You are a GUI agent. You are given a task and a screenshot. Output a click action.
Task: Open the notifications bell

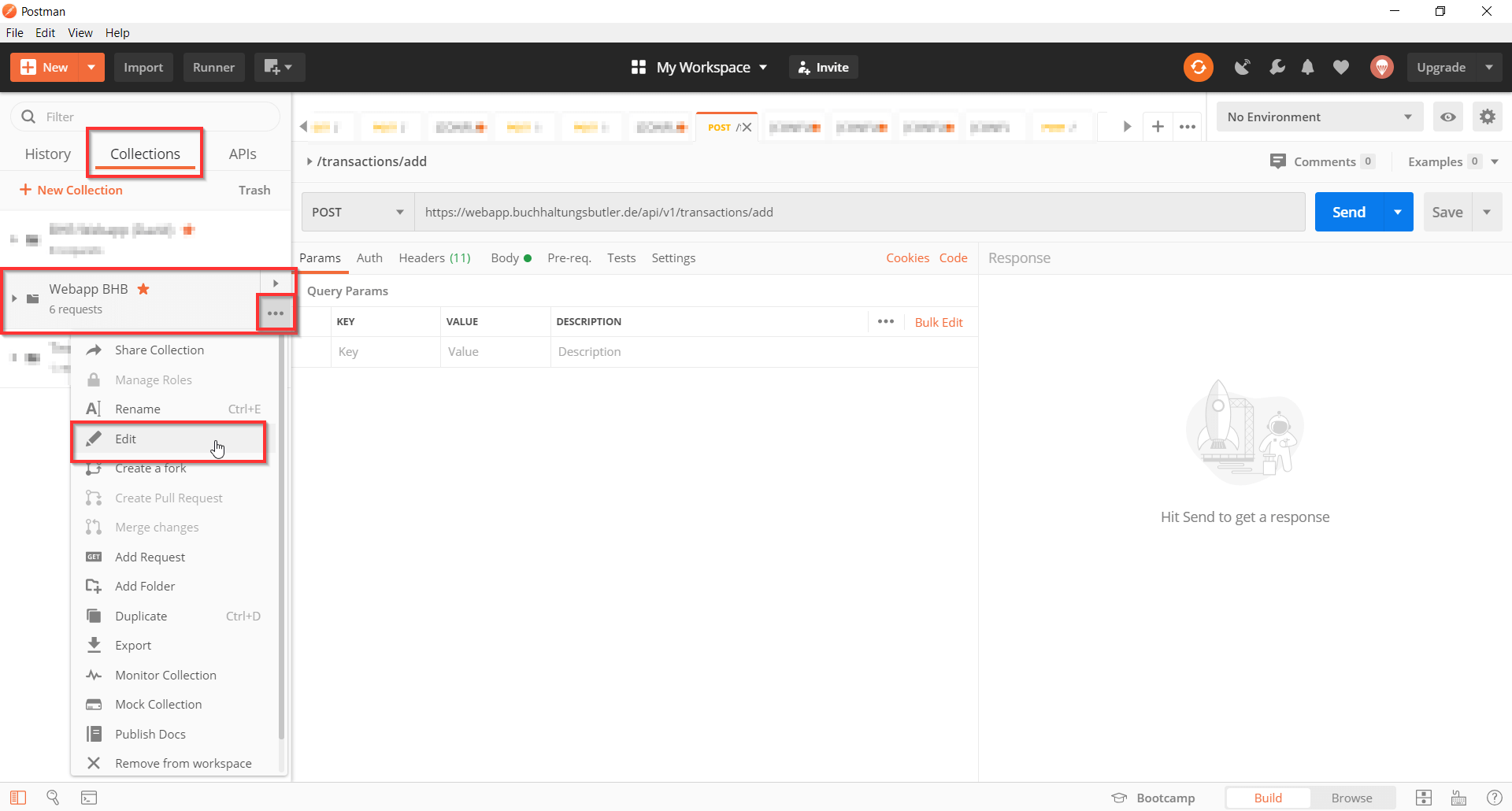tap(1307, 67)
